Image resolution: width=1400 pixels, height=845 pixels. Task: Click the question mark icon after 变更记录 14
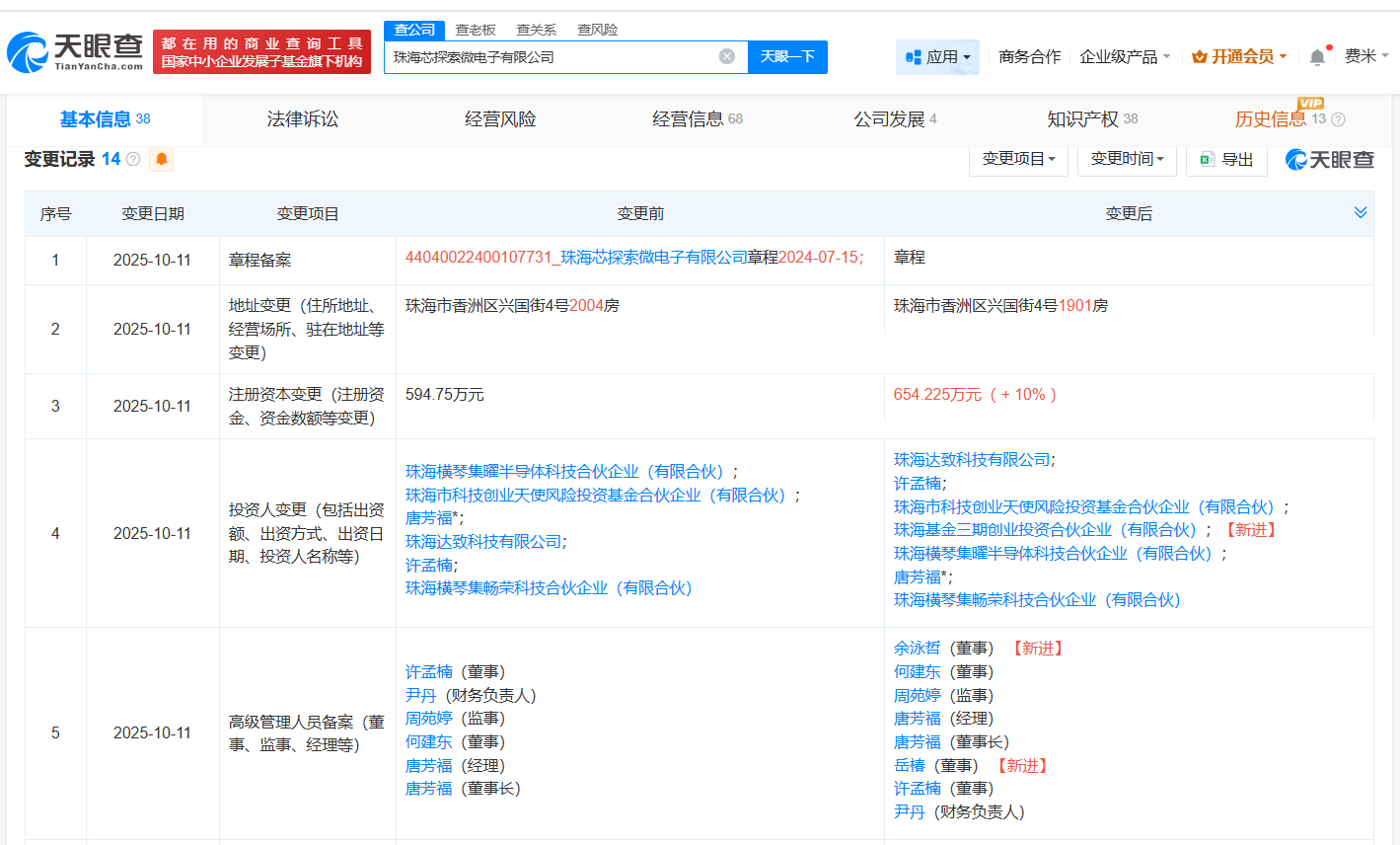(133, 158)
